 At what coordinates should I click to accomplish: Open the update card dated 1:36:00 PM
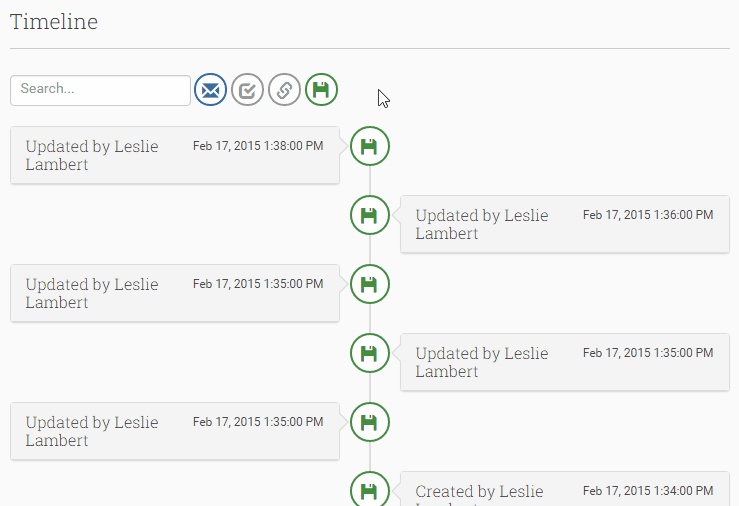565,224
